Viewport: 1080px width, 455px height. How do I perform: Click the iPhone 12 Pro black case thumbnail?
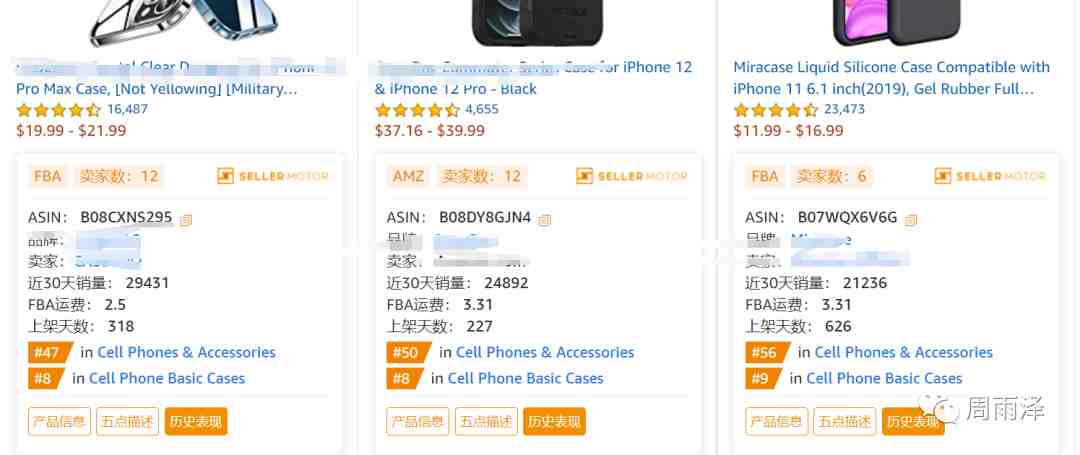click(537, 23)
